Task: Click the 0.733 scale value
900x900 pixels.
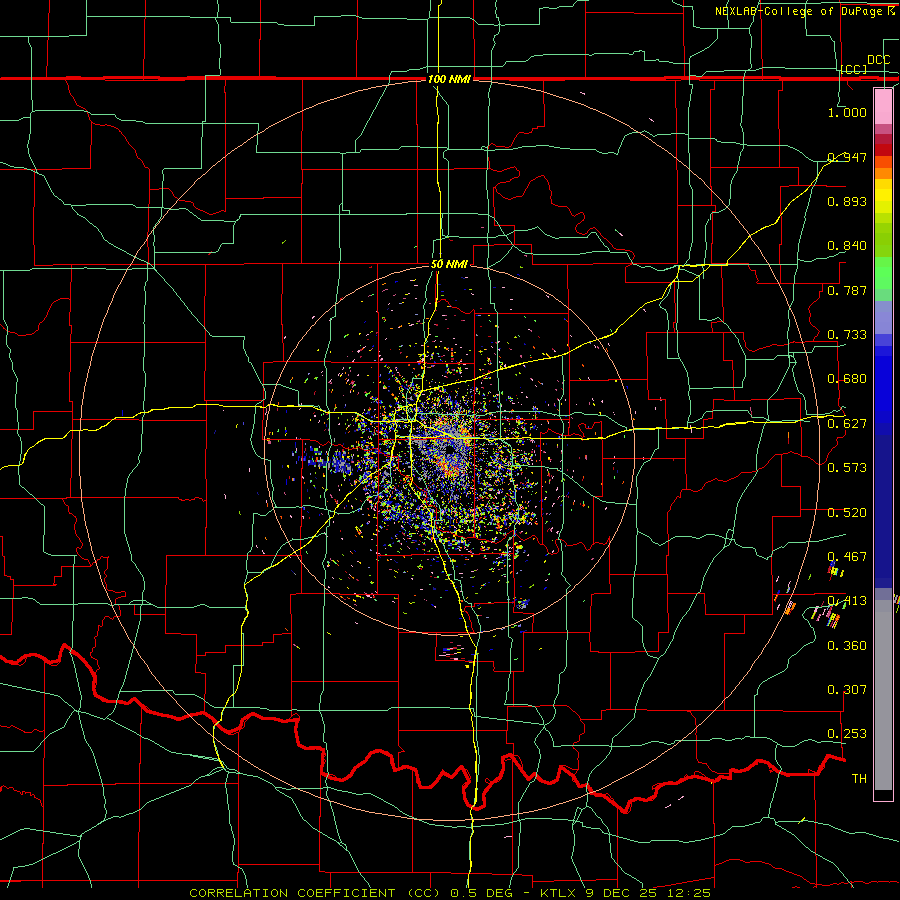Action: [847, 335]
